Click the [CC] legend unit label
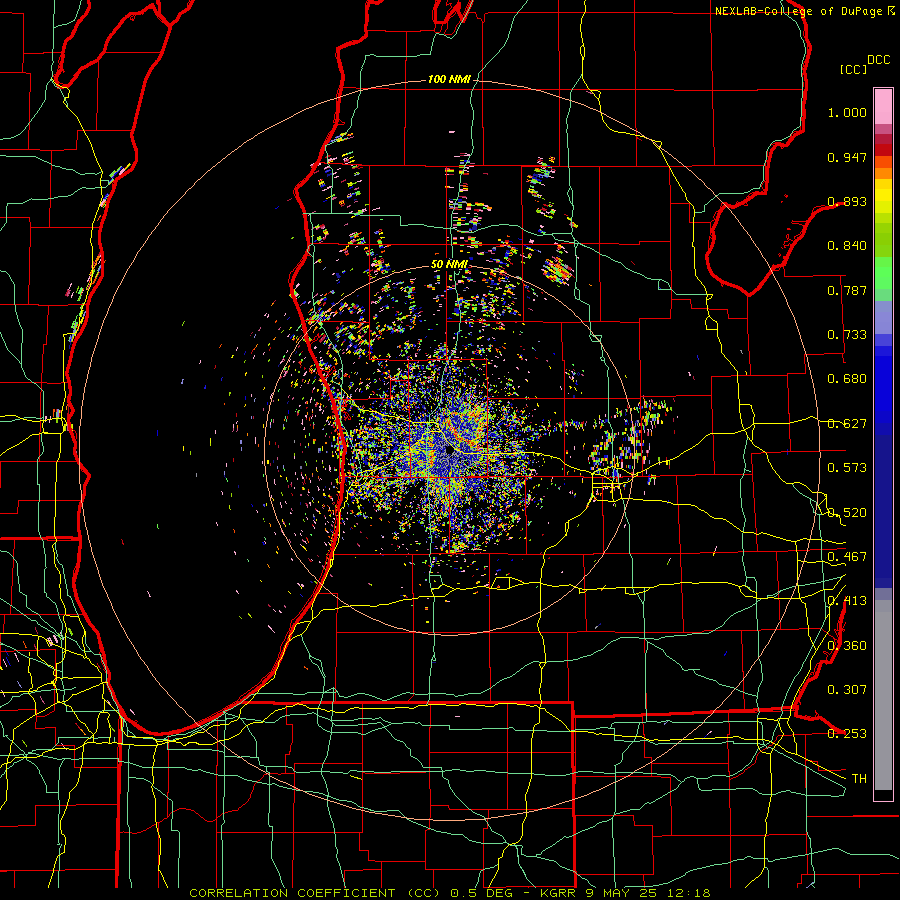 (854, 69)
